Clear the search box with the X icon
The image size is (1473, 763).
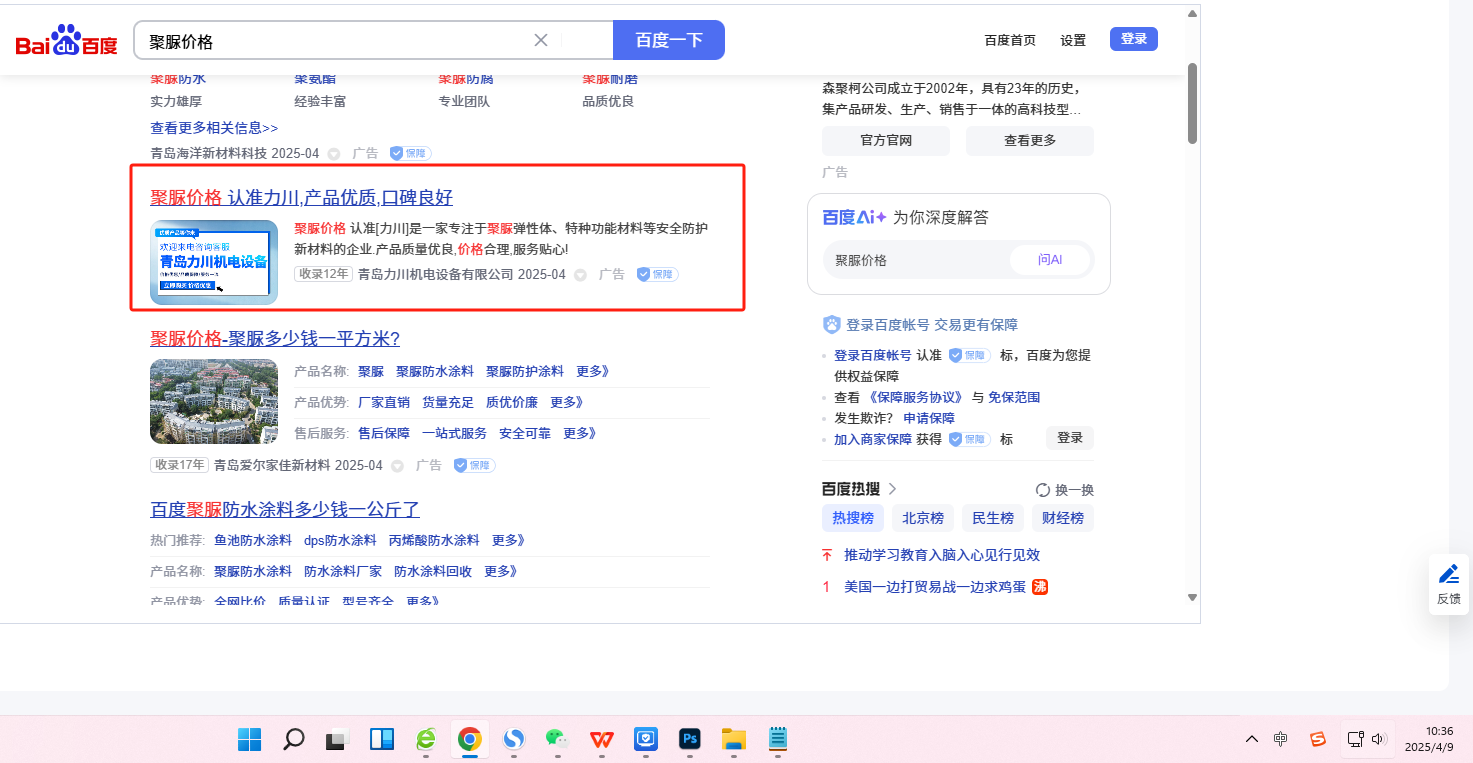541,40
